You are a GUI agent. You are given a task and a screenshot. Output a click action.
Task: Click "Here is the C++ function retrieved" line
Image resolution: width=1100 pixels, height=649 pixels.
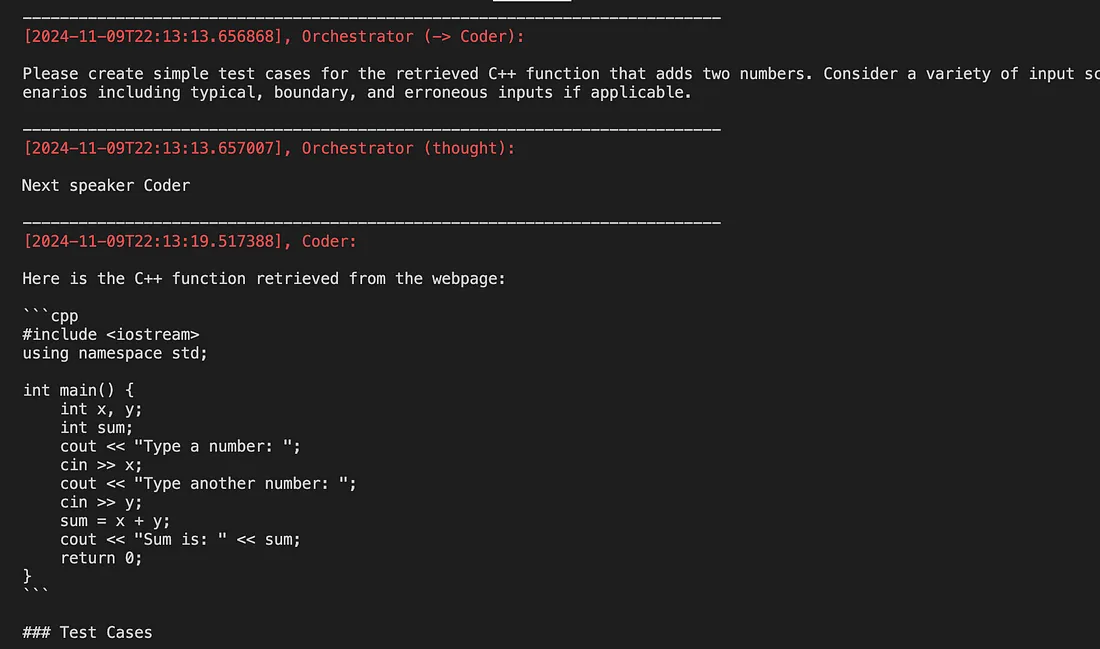264,279
